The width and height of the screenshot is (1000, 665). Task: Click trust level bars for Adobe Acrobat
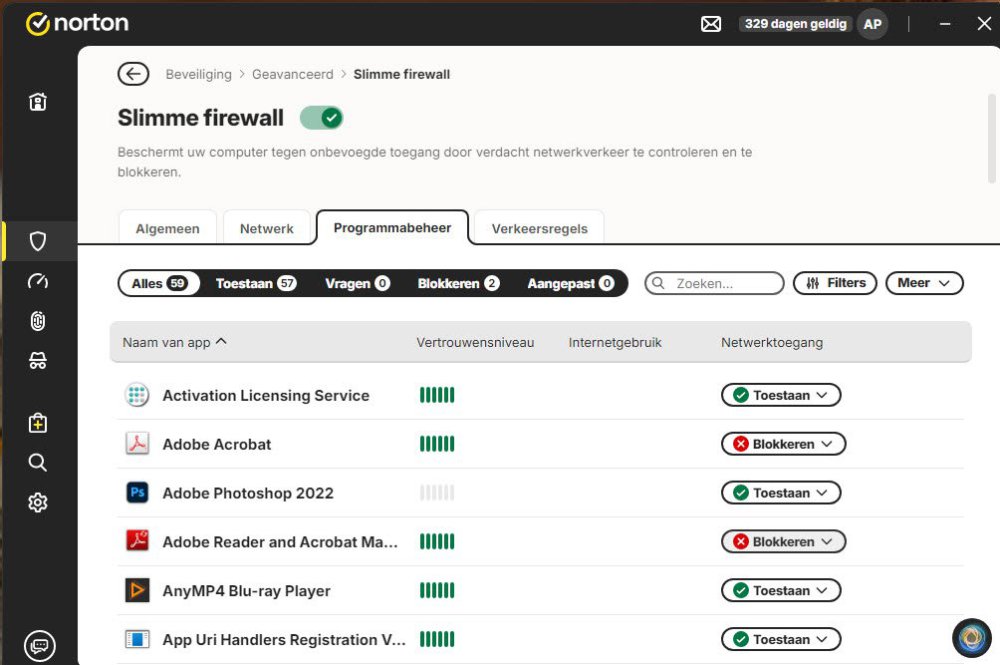[x=437, y=444]
